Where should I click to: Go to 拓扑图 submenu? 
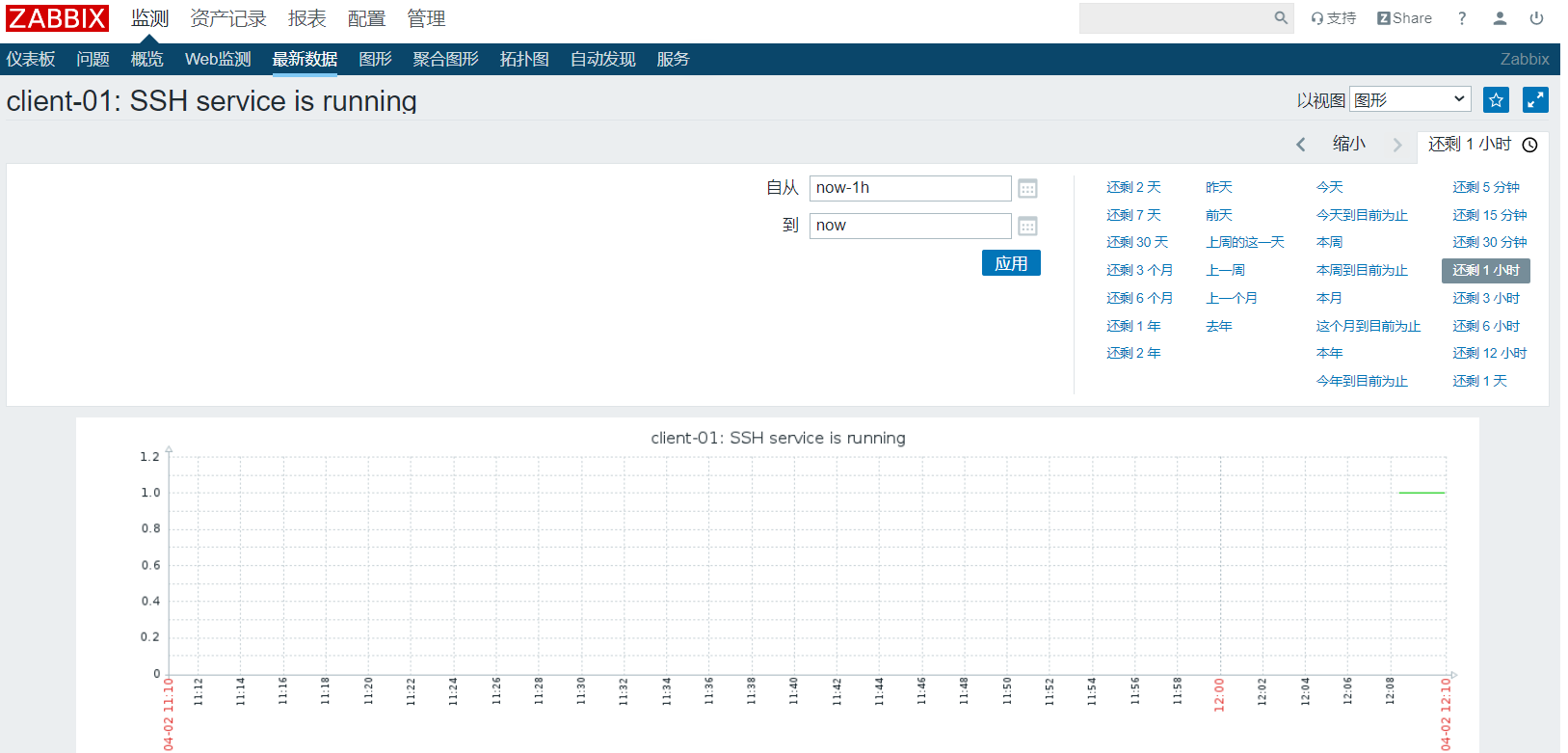pos(524,59)
